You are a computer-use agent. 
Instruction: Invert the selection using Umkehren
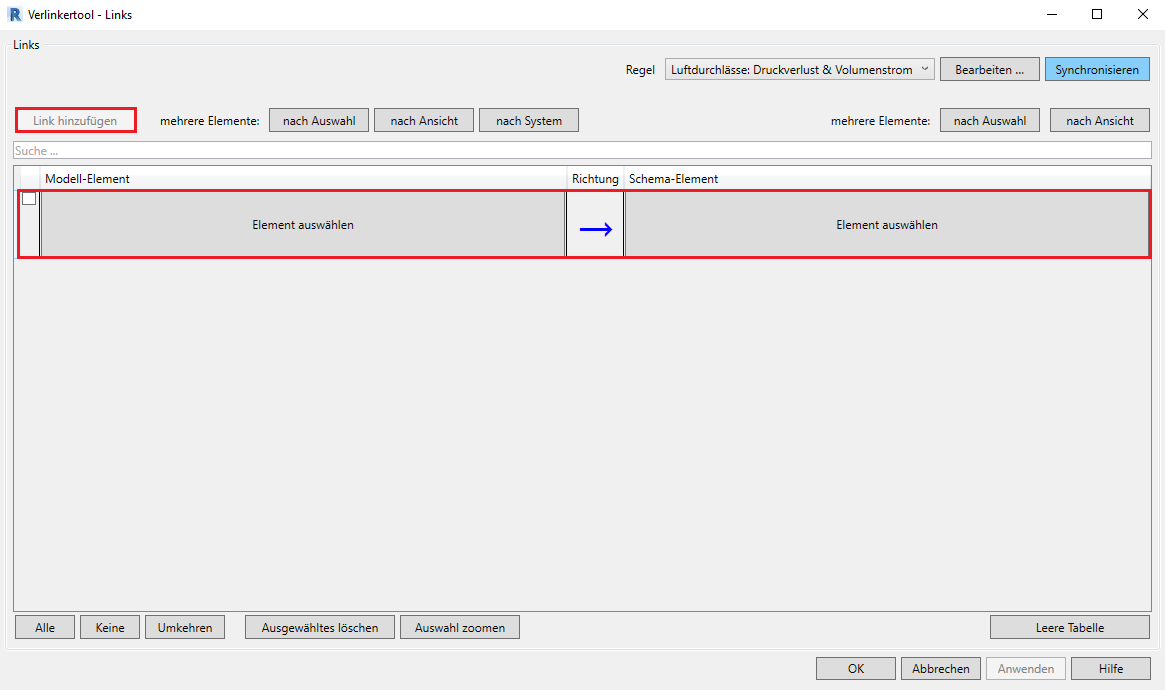click(x=185, y=627)
